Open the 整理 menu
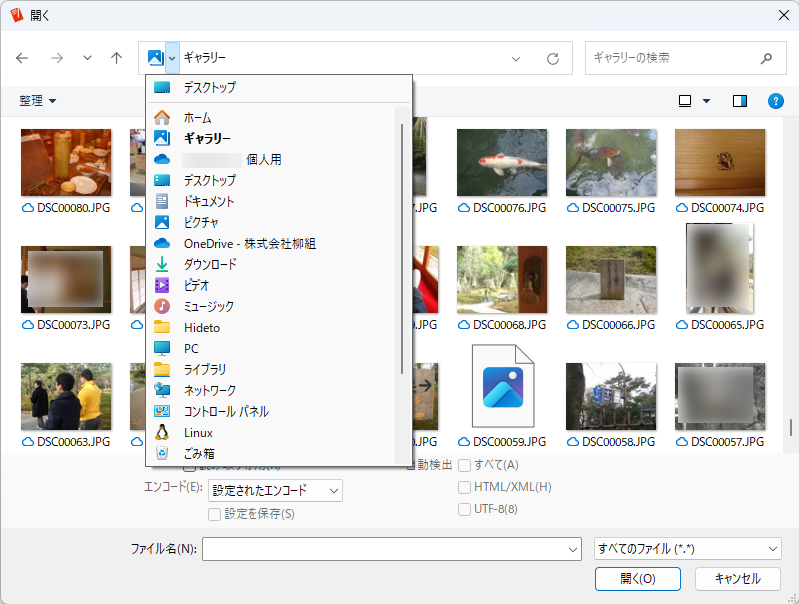The height and width of the screenshot is (604, 799). click(37, 100)
